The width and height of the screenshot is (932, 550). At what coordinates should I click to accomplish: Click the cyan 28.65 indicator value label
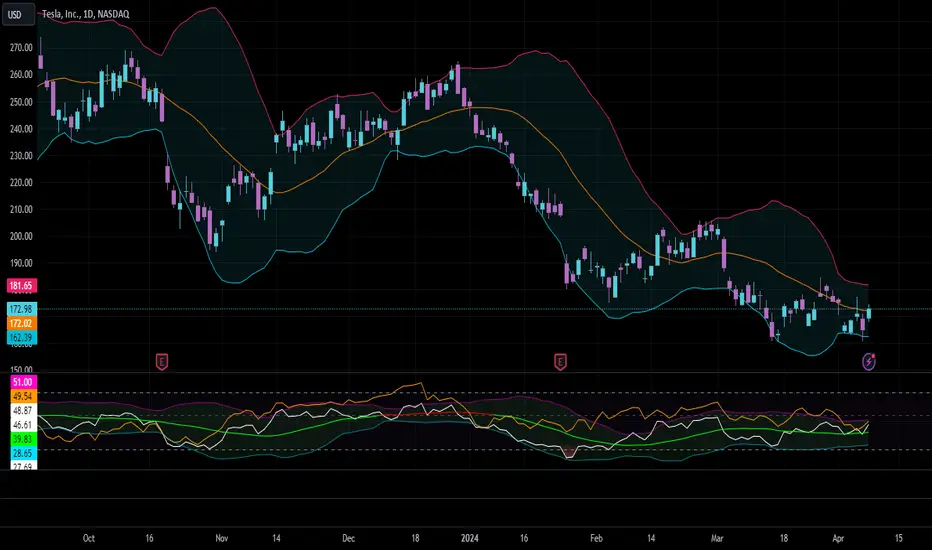[x=23, y=454]
